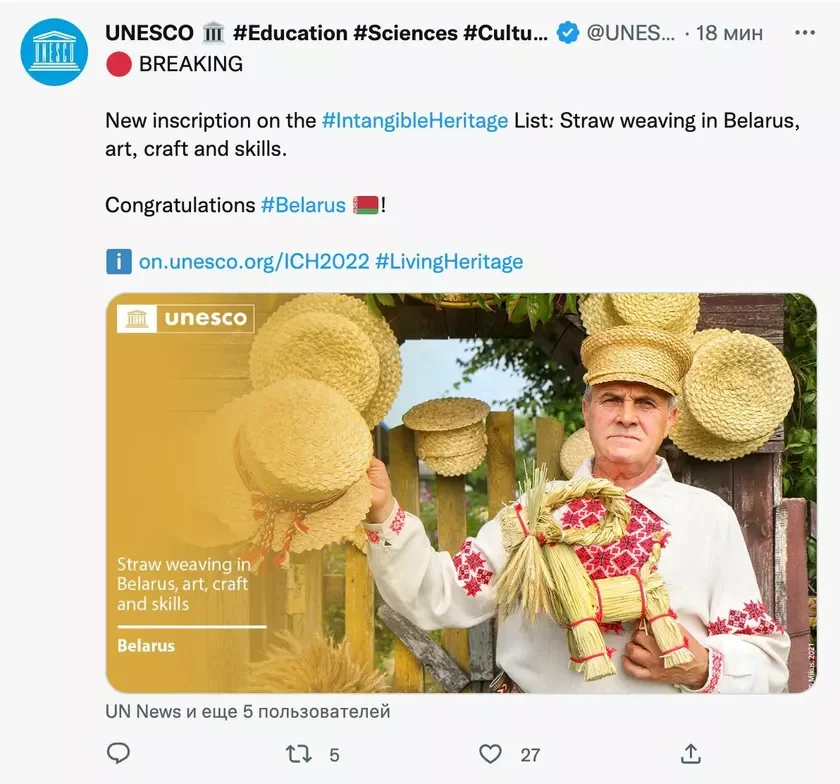
Task: Open the #IntangibleHeritage hashtag
Action: pyautogui.click(x=415, y=121)
